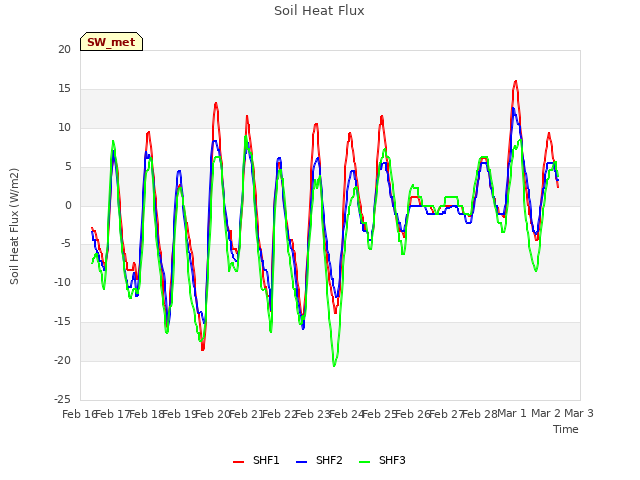
Task: Click the red SHF1 legend color marker
Action: click(238, 462)
